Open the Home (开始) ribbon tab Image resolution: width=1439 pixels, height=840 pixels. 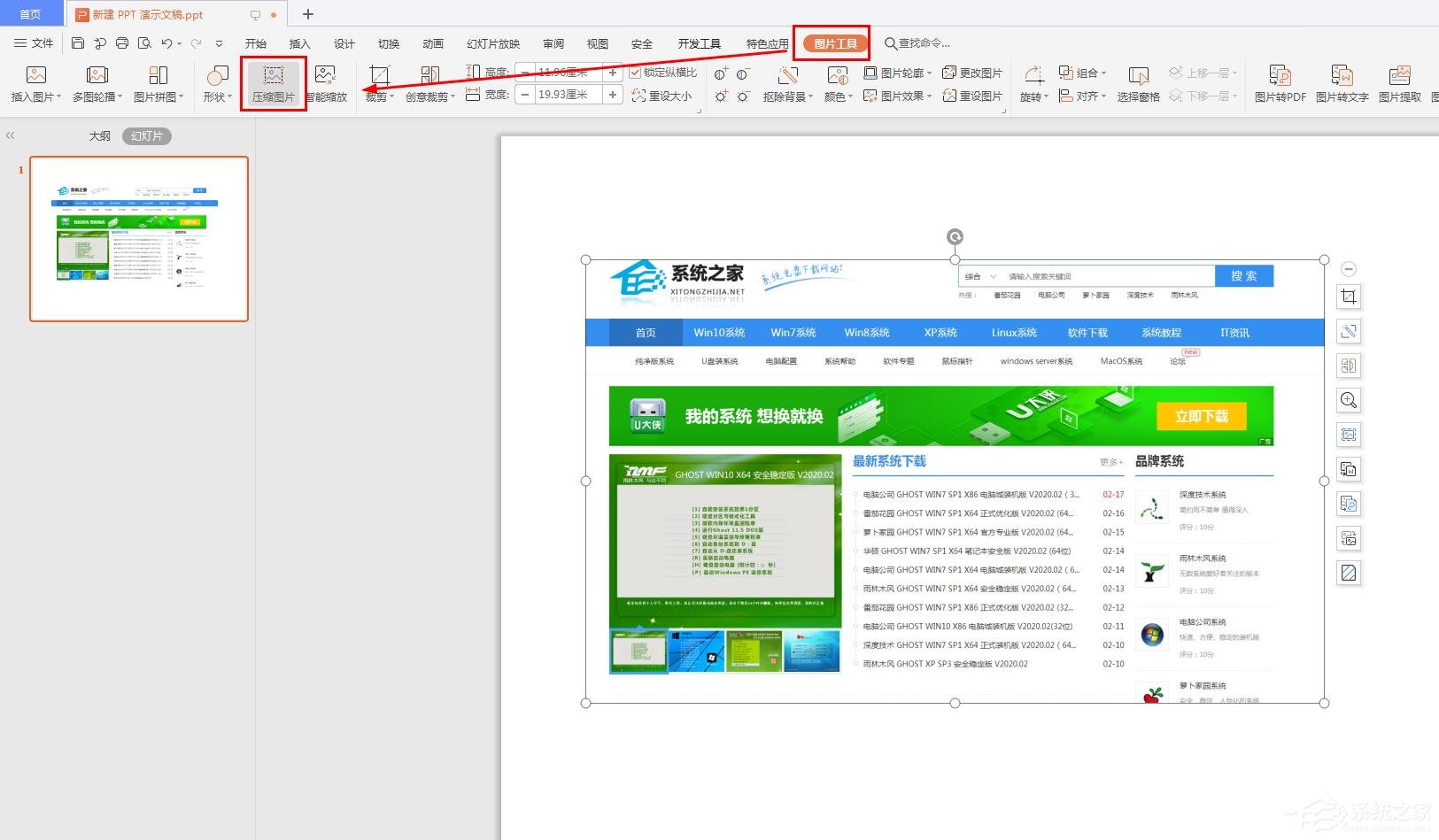[256, 43]
